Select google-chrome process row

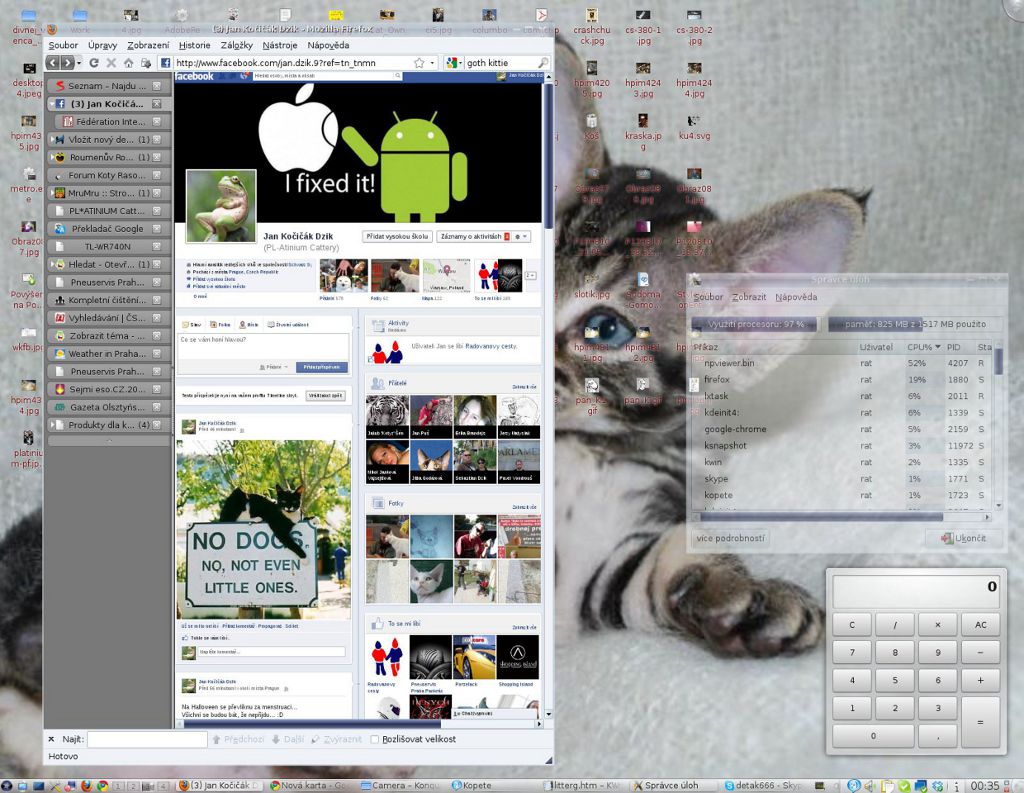[842, 429]
